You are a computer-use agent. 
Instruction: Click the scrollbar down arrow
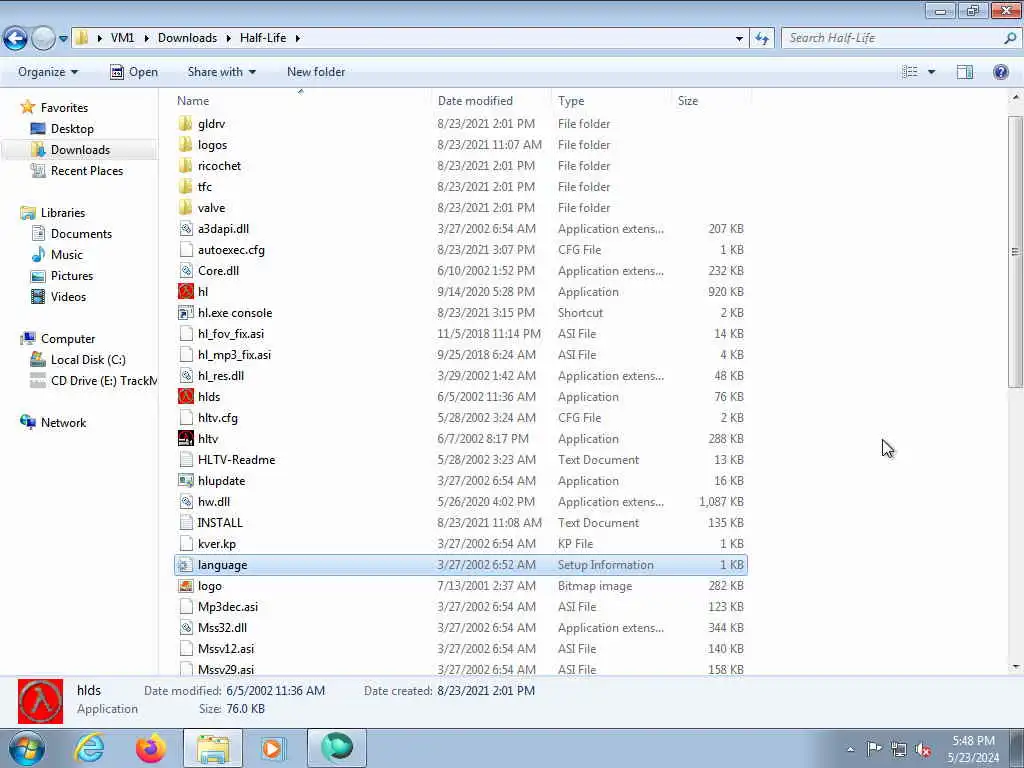point(1015,667)
